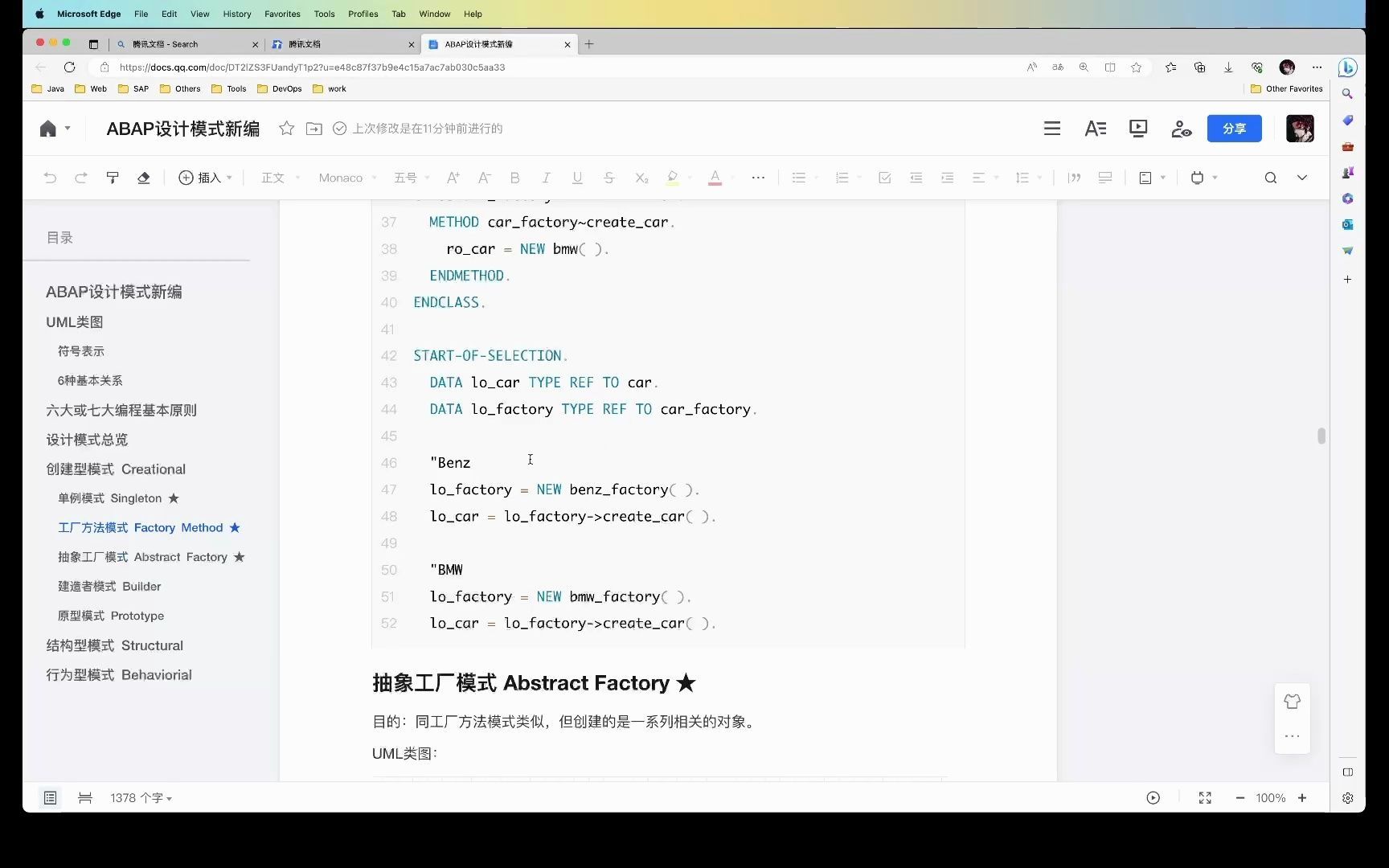Toggle italic formatting
Viewport: 1389px width, 868px height.
pyautogui.click(x=546, y=178)
